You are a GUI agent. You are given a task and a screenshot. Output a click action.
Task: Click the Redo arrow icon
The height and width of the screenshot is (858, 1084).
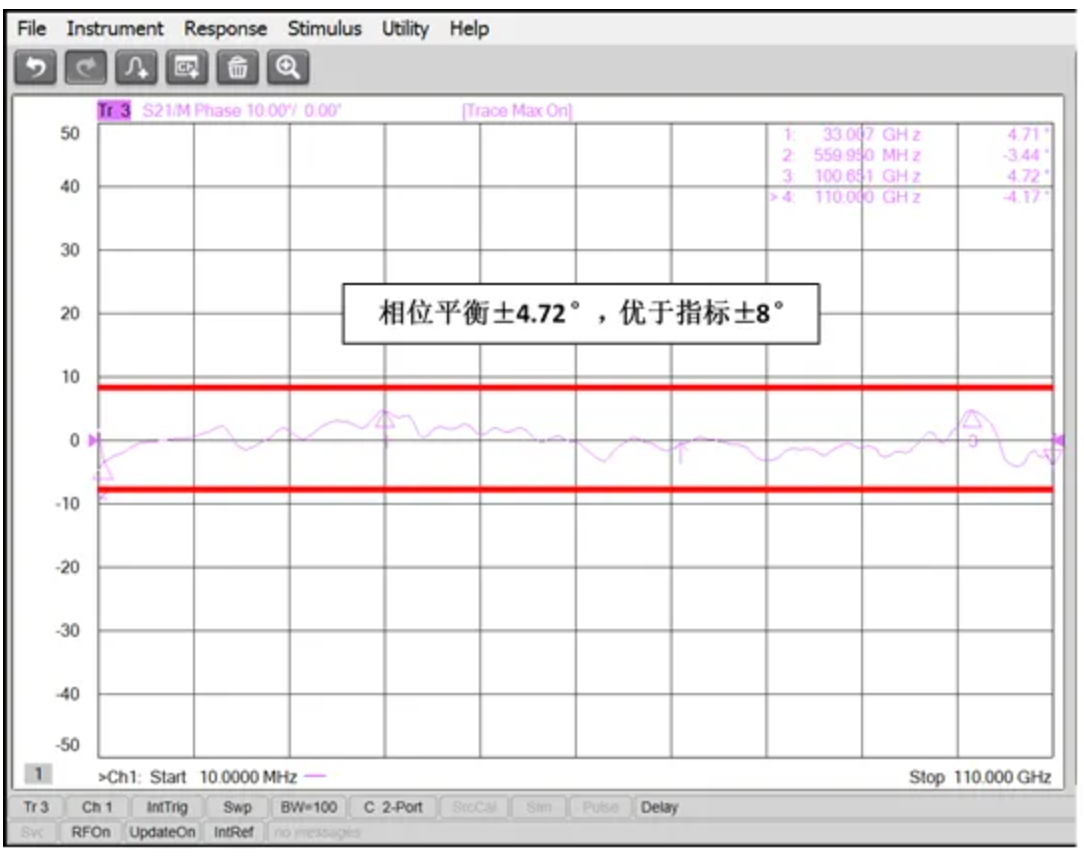pyautogui.click(x=86, y=68)
